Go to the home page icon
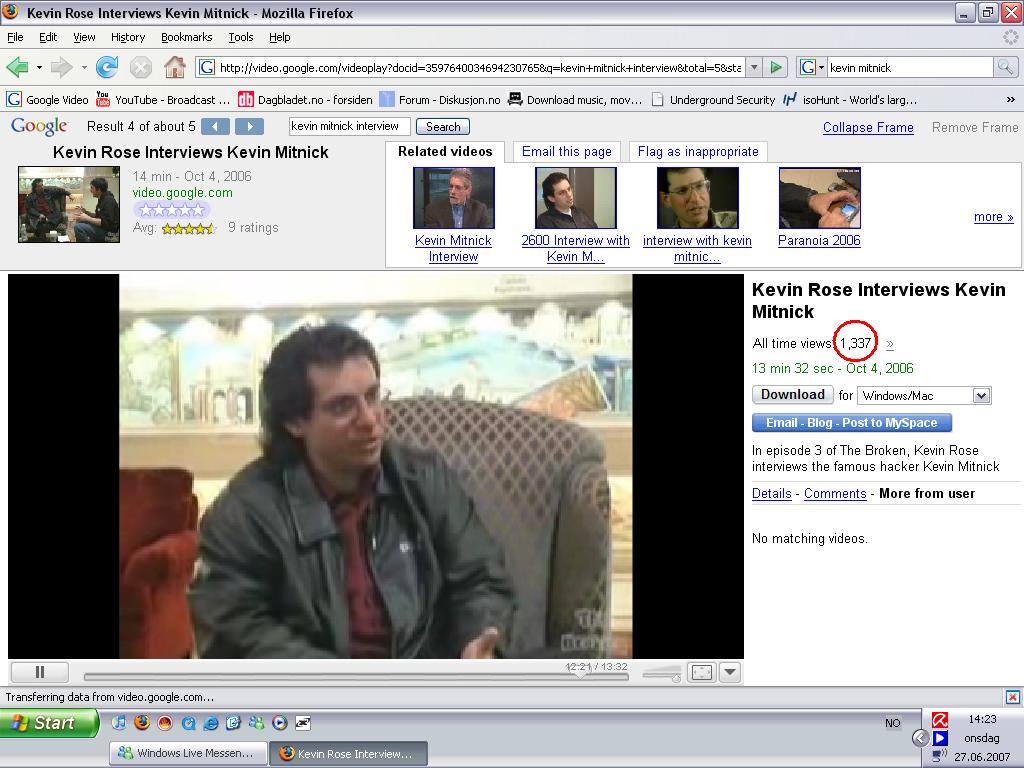Screen dimensions: 1024x768 [174, 67]
